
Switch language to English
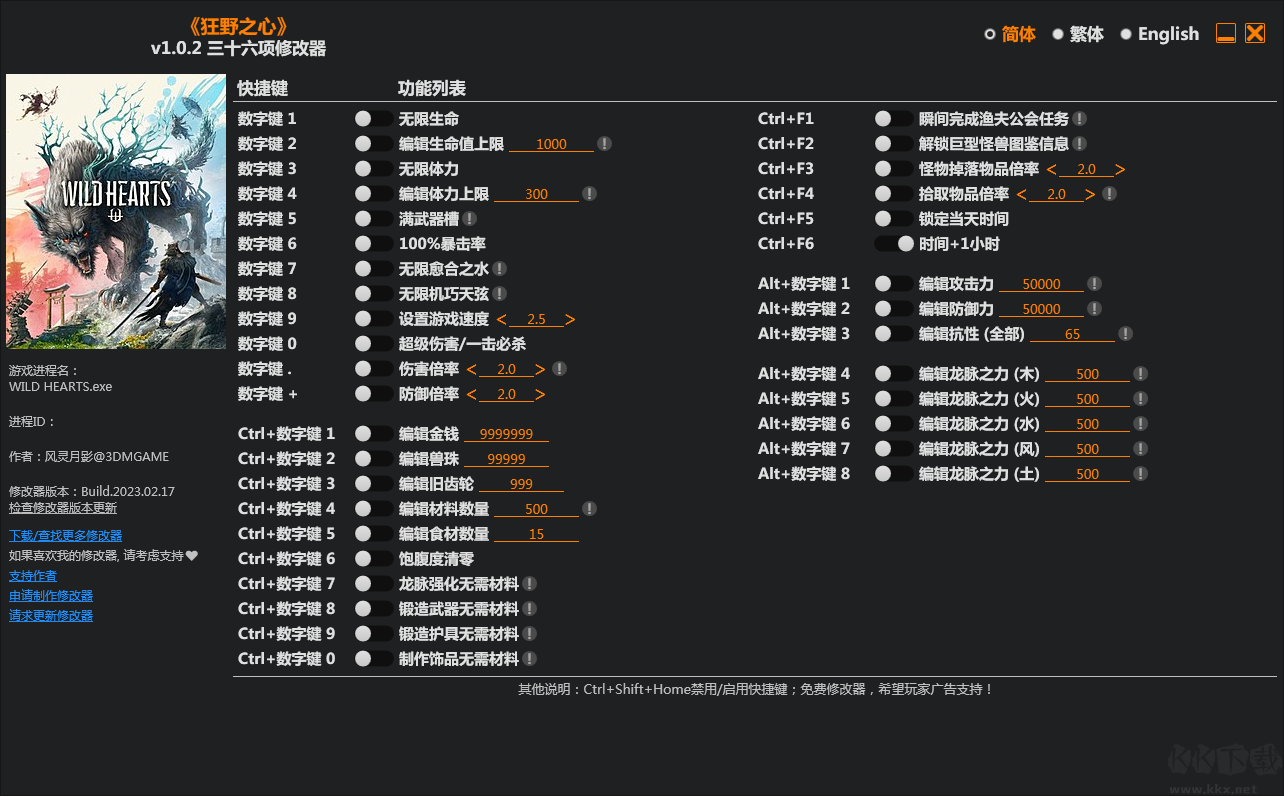(x=1160, y=34)
